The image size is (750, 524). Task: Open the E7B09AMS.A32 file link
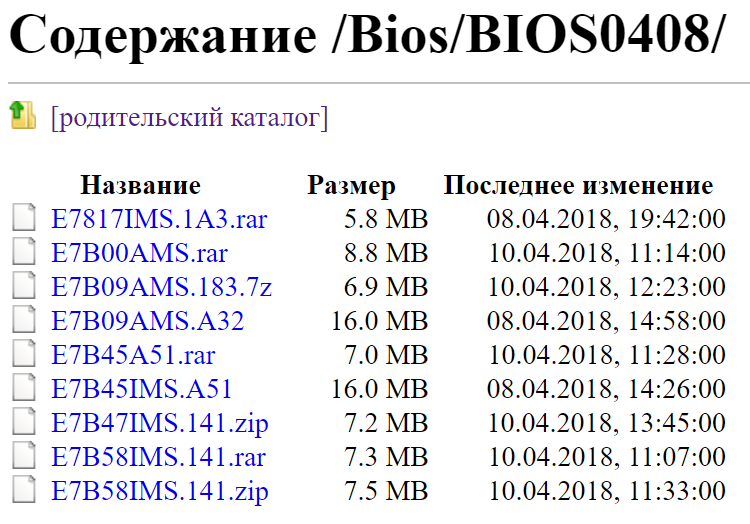tap(147, 322)
